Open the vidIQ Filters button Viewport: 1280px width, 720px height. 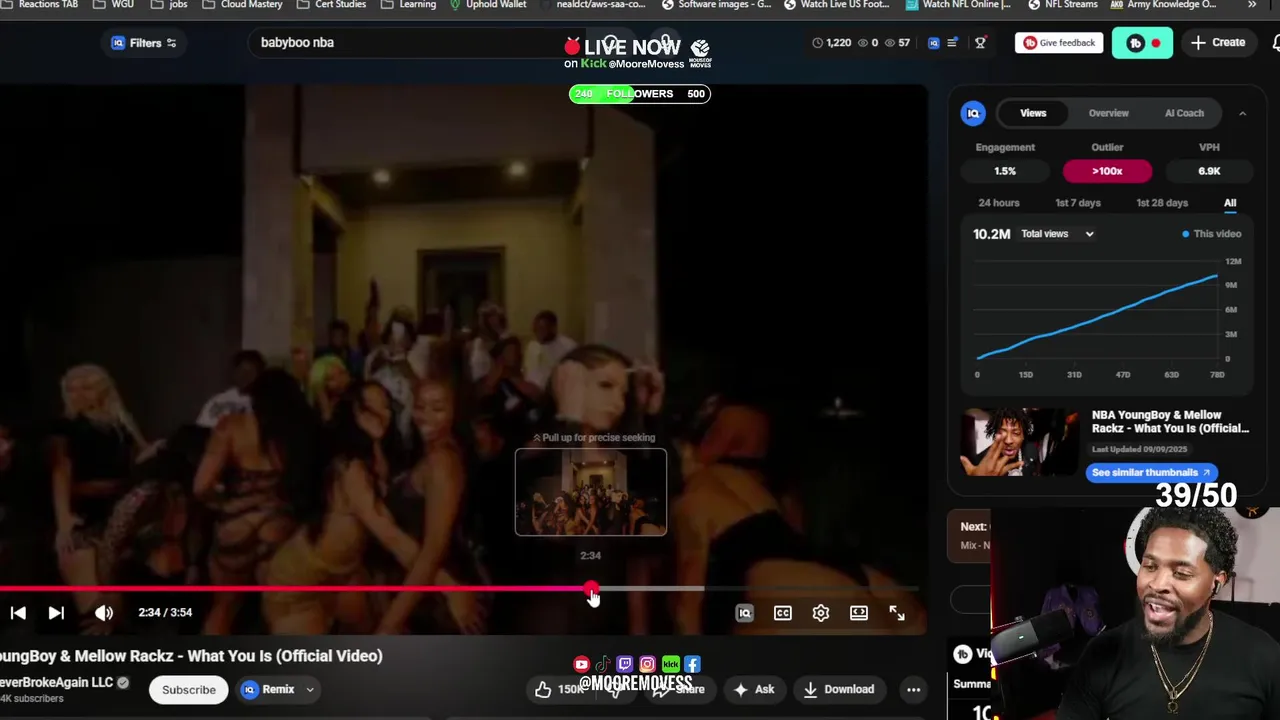pyautogui.click(x=145, y=43)
